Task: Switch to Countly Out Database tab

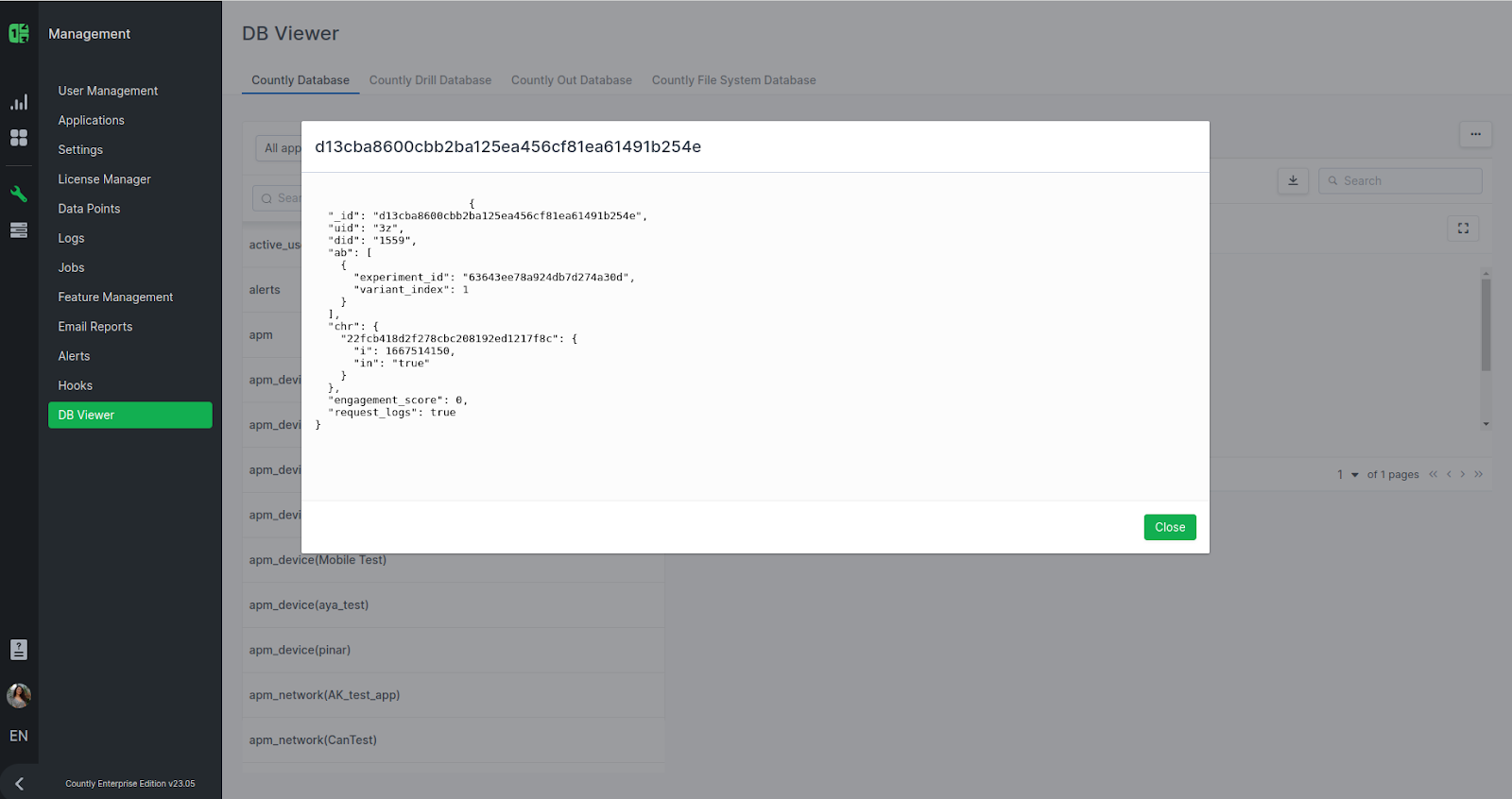Action: tap(572, 80)
